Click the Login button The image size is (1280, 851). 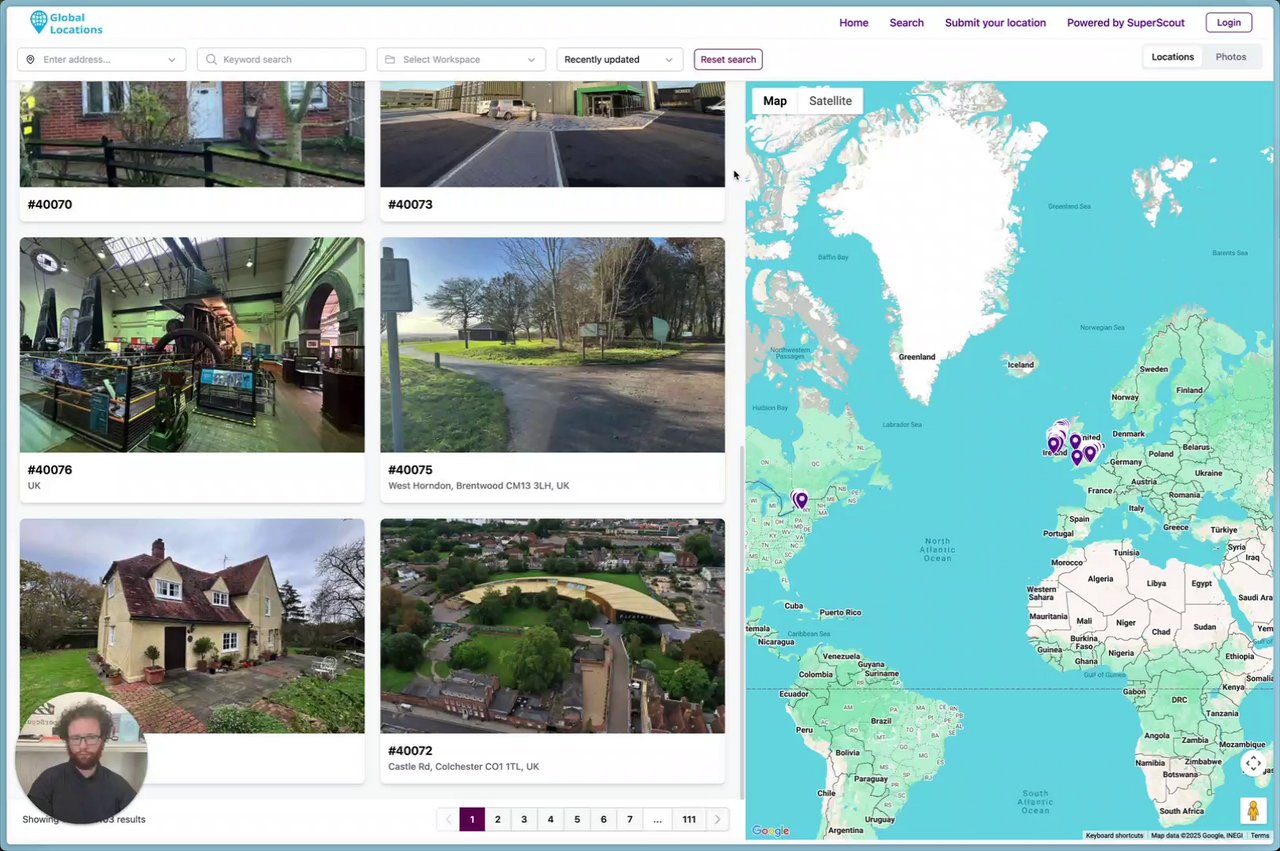pyautogui.click(x=1229, y=23)
